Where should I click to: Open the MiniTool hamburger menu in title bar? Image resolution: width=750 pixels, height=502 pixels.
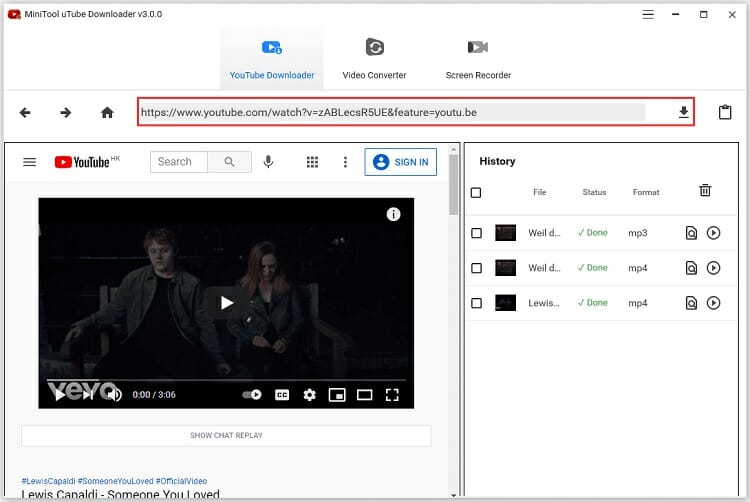click(x=648, y=14)
